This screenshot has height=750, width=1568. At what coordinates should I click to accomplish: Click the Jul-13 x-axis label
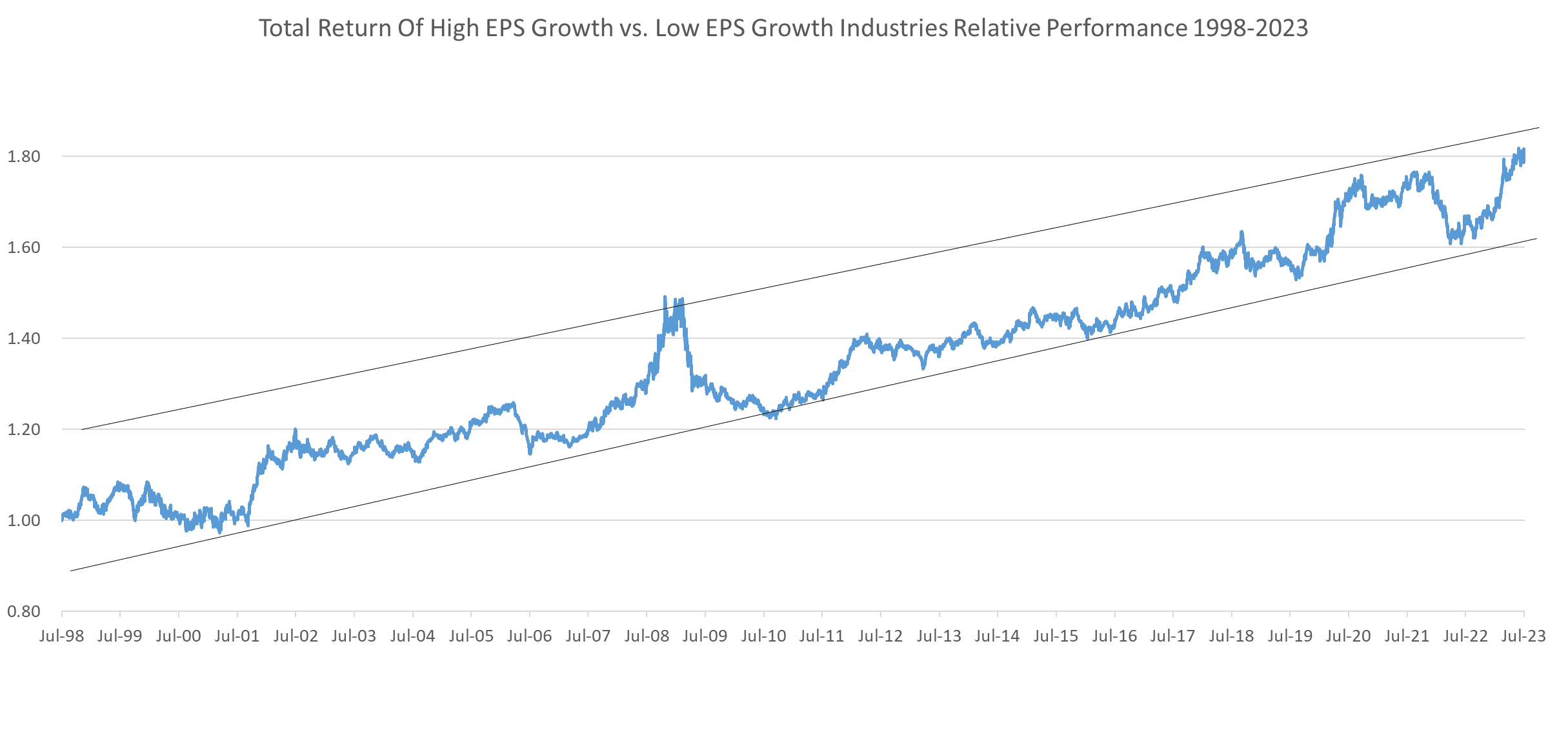(939, 636)
